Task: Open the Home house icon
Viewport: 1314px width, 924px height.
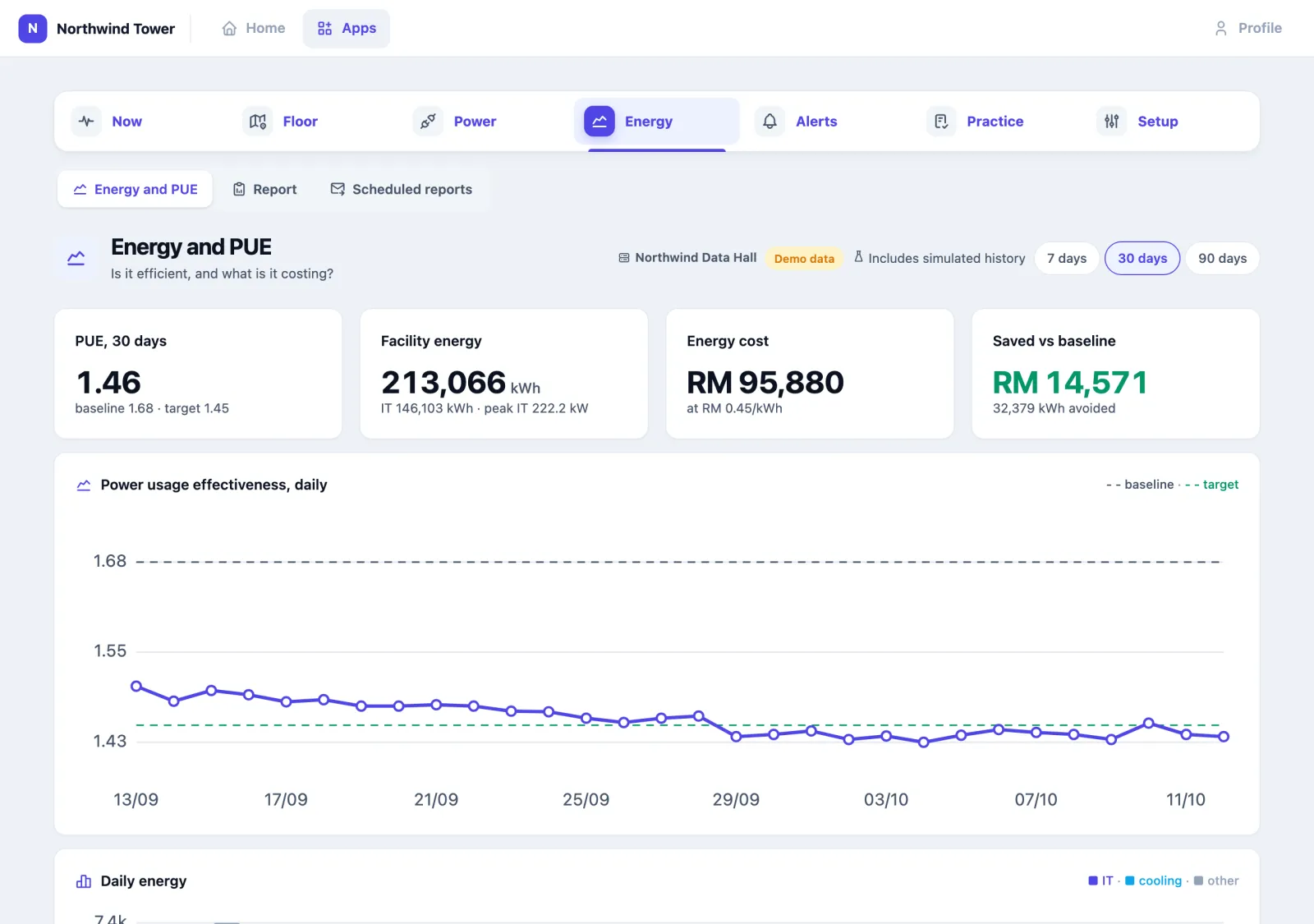Action: (x=230, y=29)
